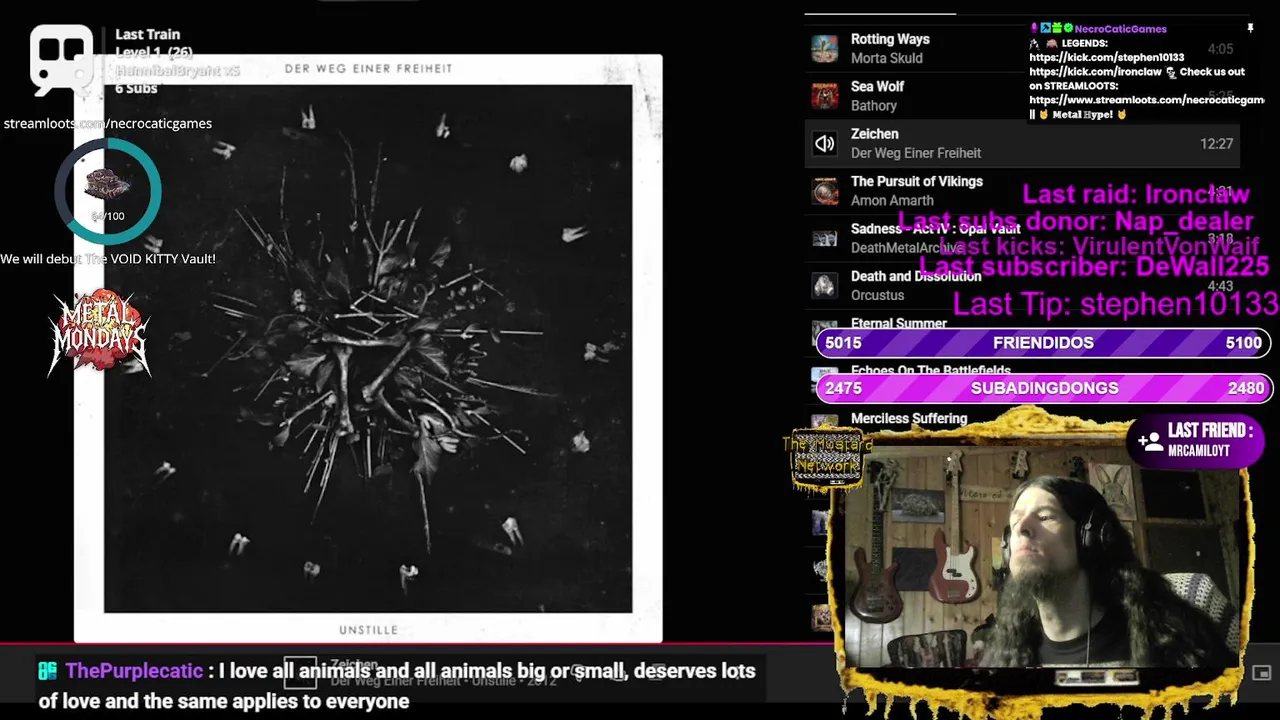Screen dimensions: 1280x720
Task: Click the pin icon in pinned chat message
Action: tap(1249, 29)
